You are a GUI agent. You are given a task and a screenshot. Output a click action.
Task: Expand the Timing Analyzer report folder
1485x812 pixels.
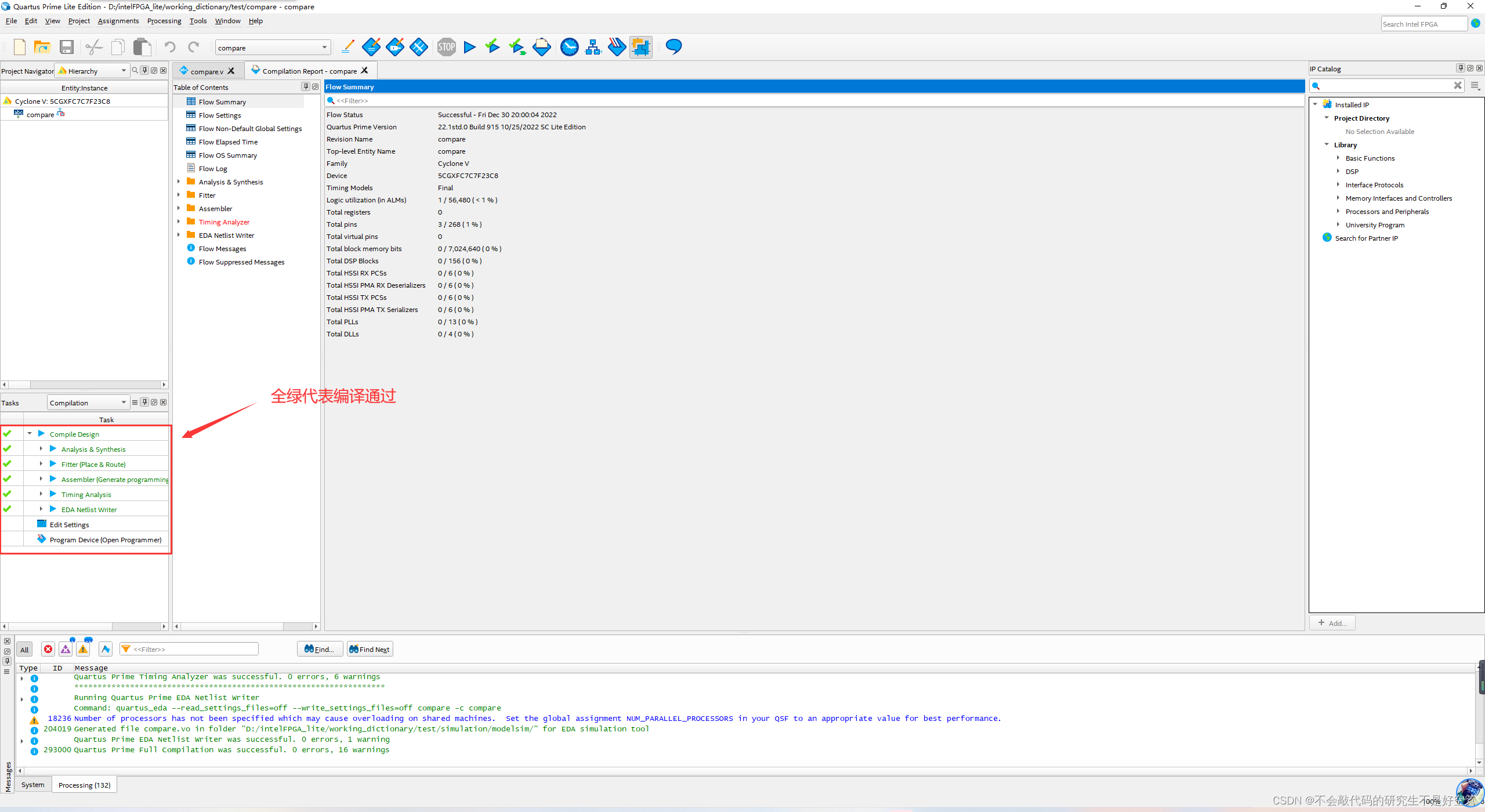pos(179,222)
